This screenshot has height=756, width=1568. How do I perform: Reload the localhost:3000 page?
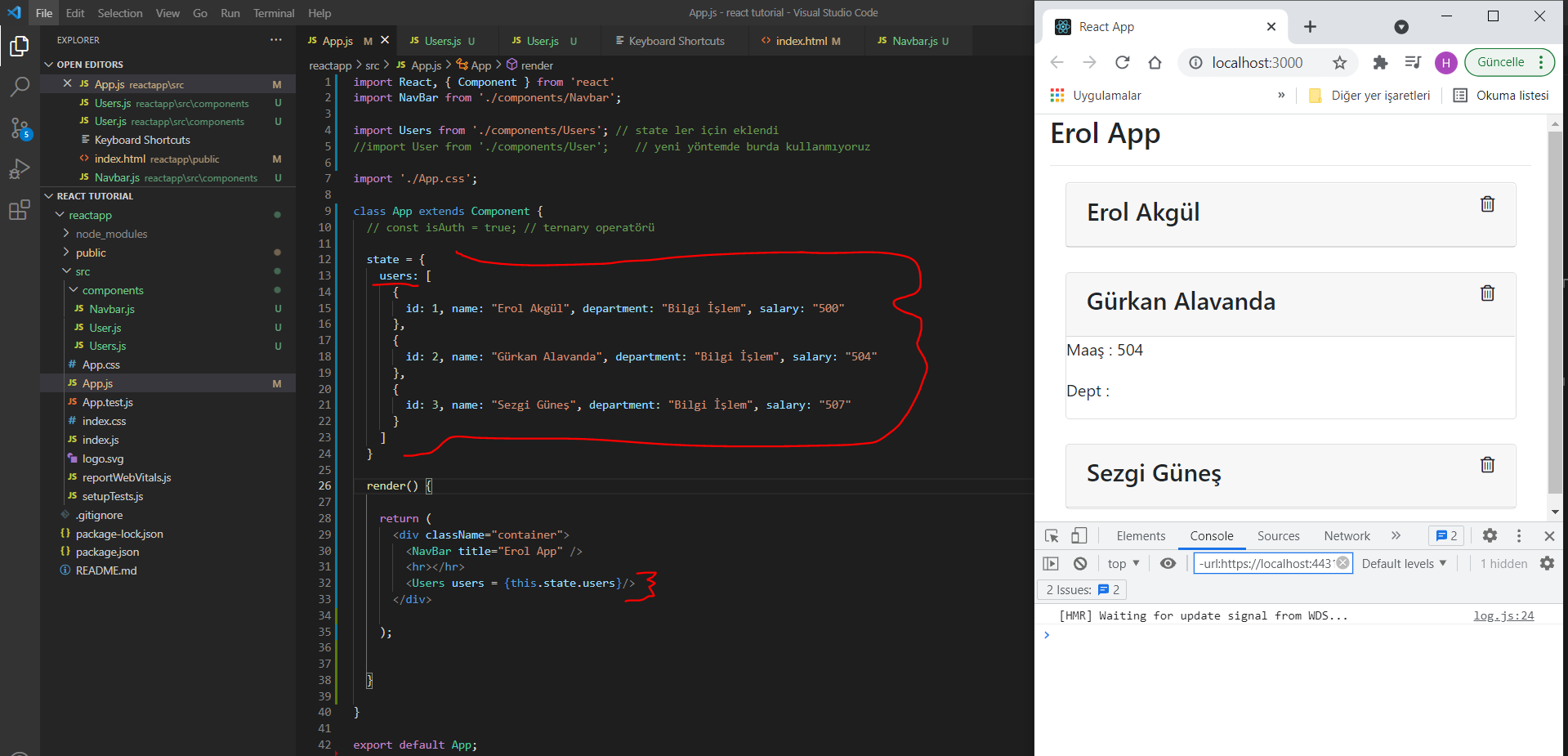(x=1122, y=63)
